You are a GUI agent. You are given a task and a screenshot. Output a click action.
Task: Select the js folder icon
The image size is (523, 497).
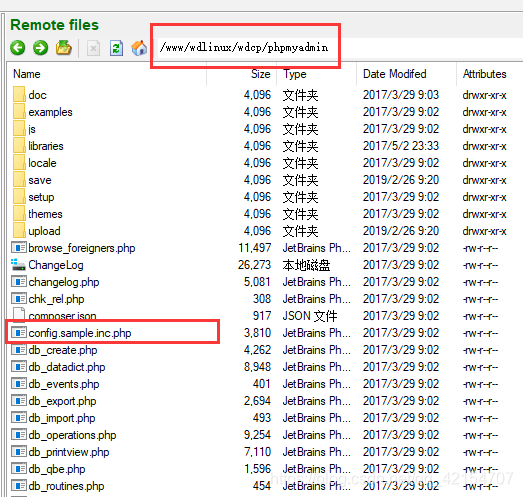click(x=19, y=128)
